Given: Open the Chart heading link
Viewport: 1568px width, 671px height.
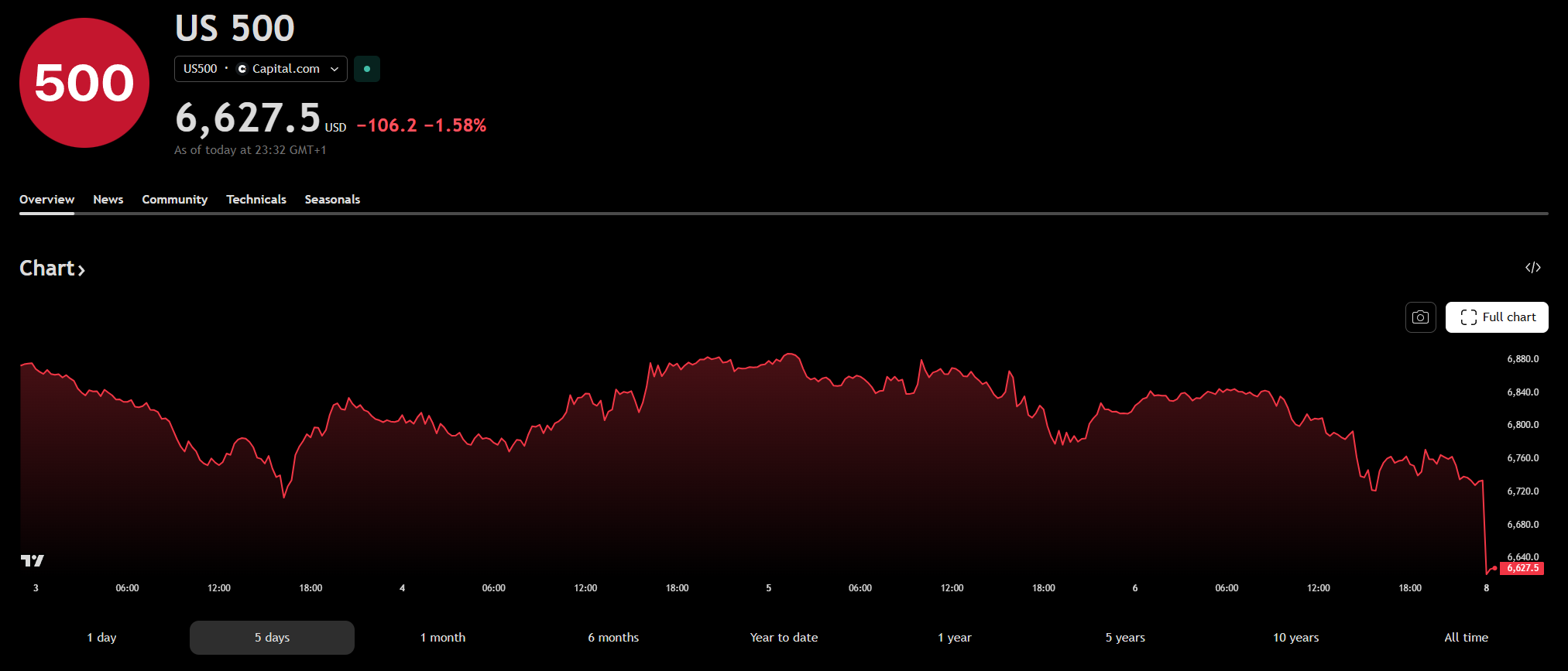Looking at the screenshot, I should coord(52,269).
